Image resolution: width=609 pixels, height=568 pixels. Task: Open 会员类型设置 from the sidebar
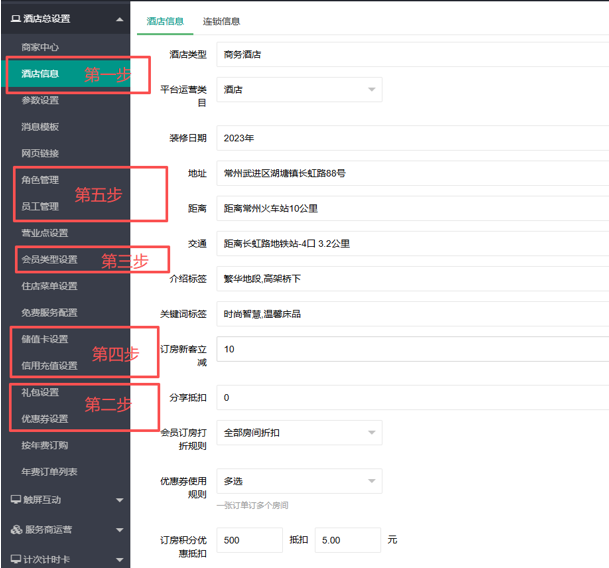coord(49,260)
